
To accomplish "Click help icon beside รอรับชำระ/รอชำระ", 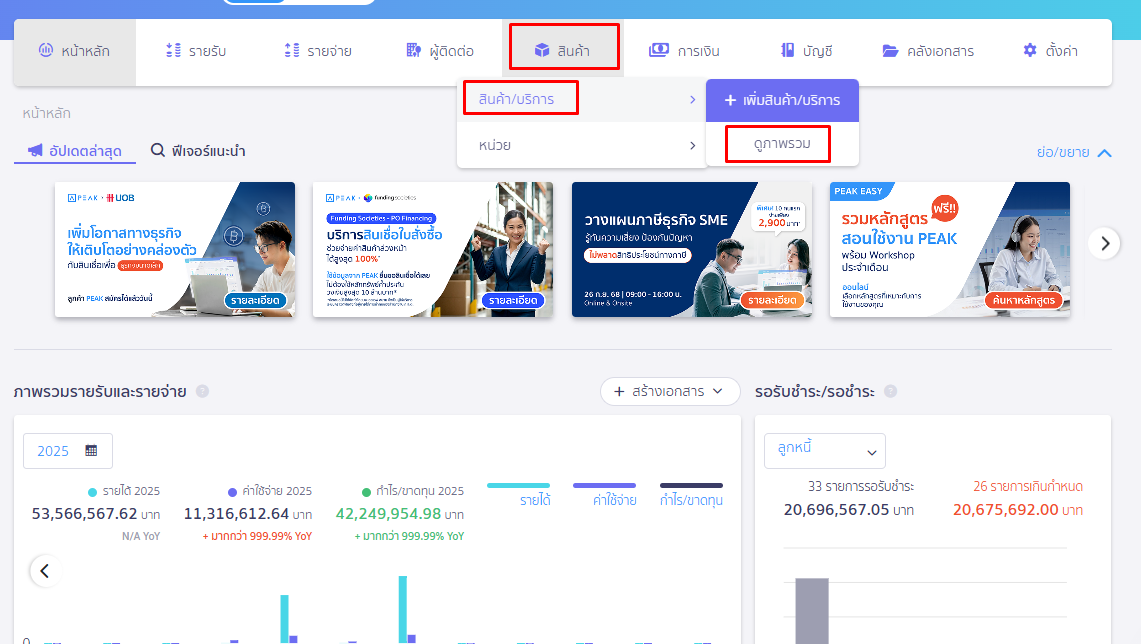I will pos(890,391).
